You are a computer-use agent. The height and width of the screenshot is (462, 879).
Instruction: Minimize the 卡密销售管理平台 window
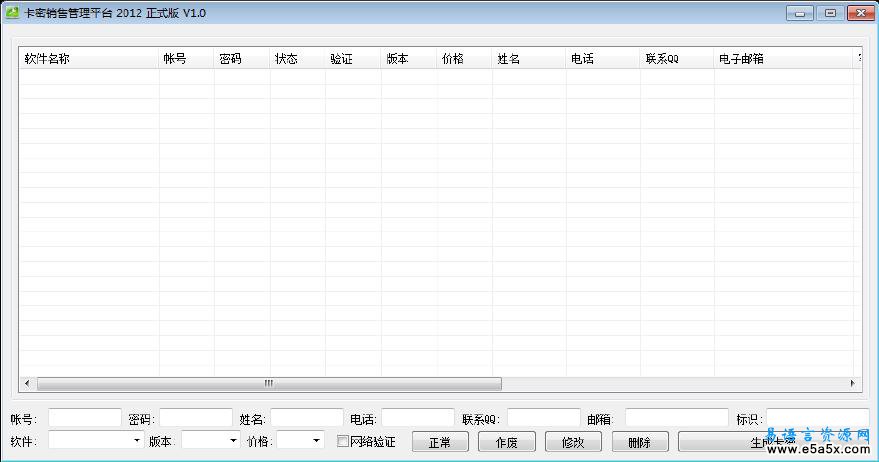[x=800, y=13]
